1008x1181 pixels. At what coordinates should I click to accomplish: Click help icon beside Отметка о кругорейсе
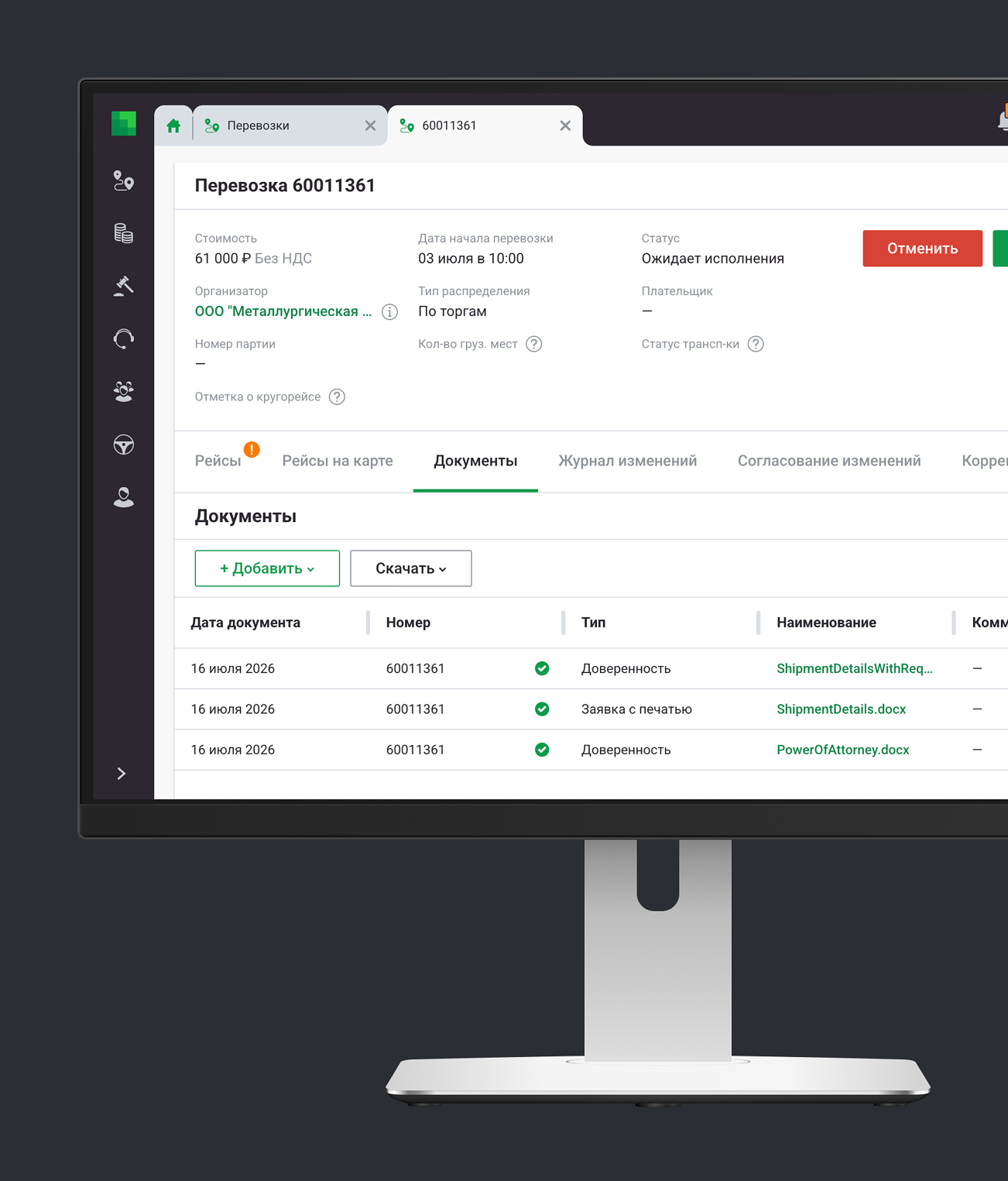337,397
